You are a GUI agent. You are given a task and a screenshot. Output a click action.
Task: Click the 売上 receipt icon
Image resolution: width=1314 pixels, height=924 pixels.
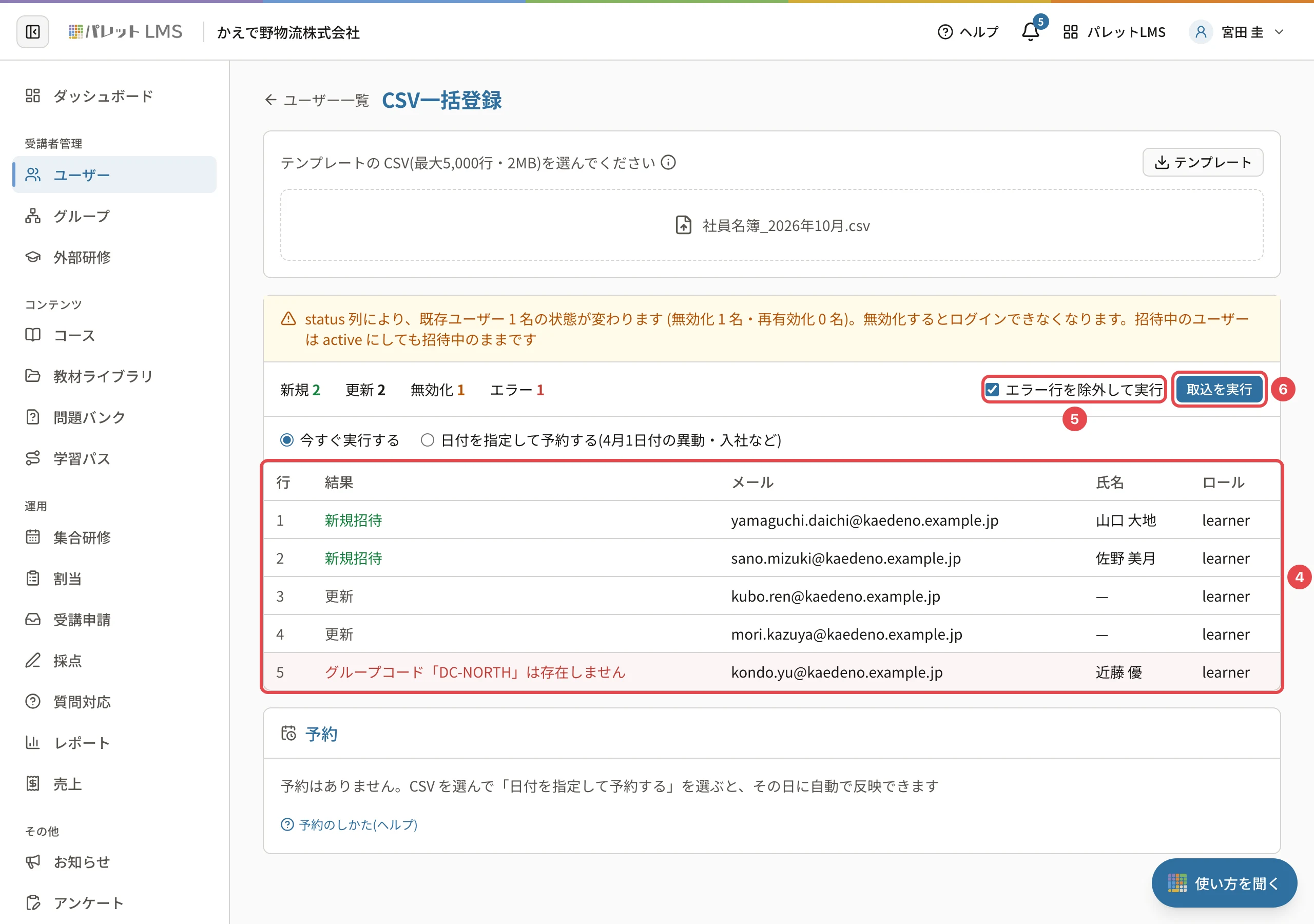coord(33,784)
